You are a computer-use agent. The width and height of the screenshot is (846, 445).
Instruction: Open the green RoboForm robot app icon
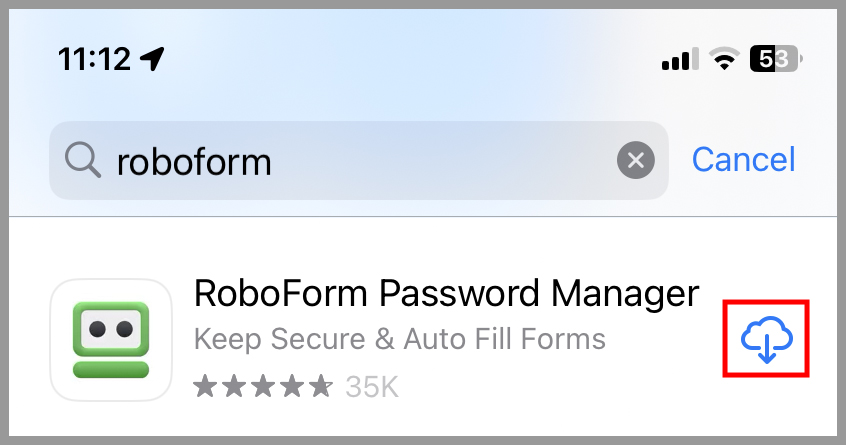111,340
